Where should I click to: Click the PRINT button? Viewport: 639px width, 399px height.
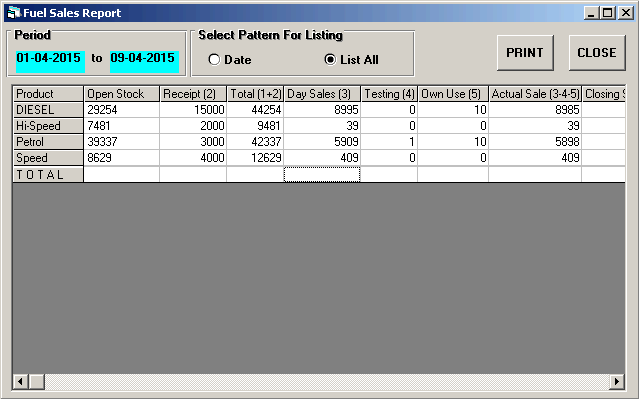click(525, 53)
